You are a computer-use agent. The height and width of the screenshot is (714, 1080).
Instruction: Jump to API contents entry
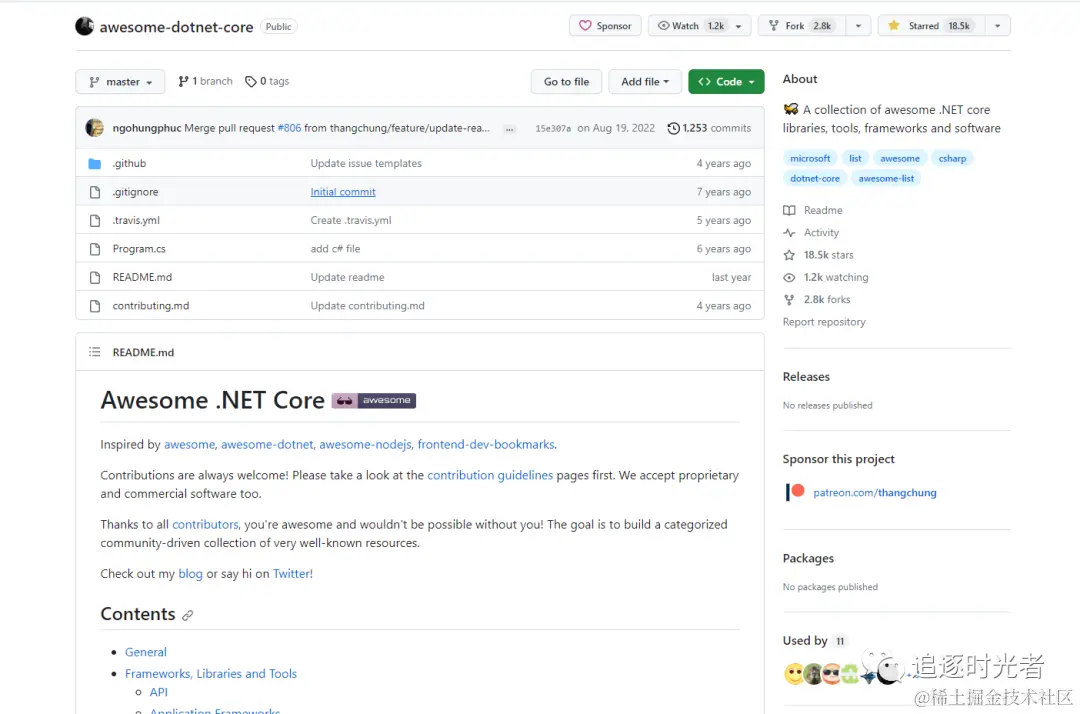click(158, 692)
